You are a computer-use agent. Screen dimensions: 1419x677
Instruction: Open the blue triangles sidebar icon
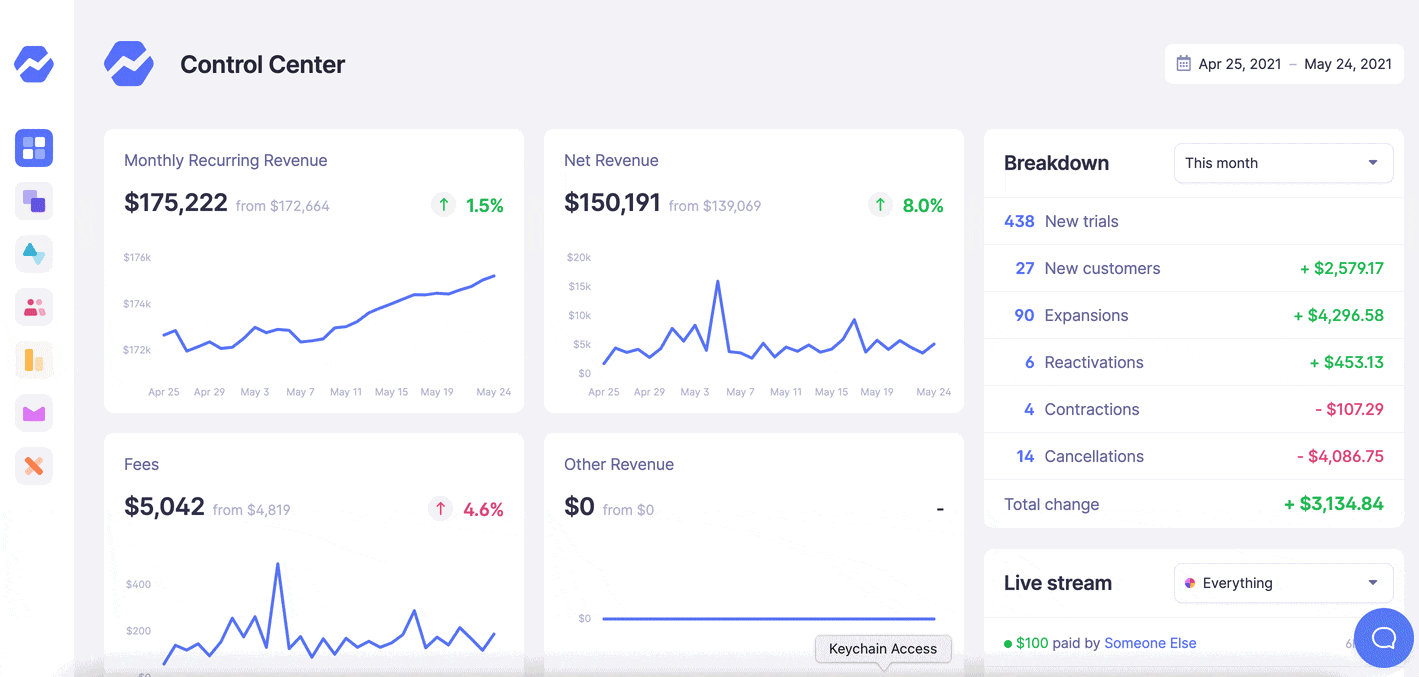point(34,254)
